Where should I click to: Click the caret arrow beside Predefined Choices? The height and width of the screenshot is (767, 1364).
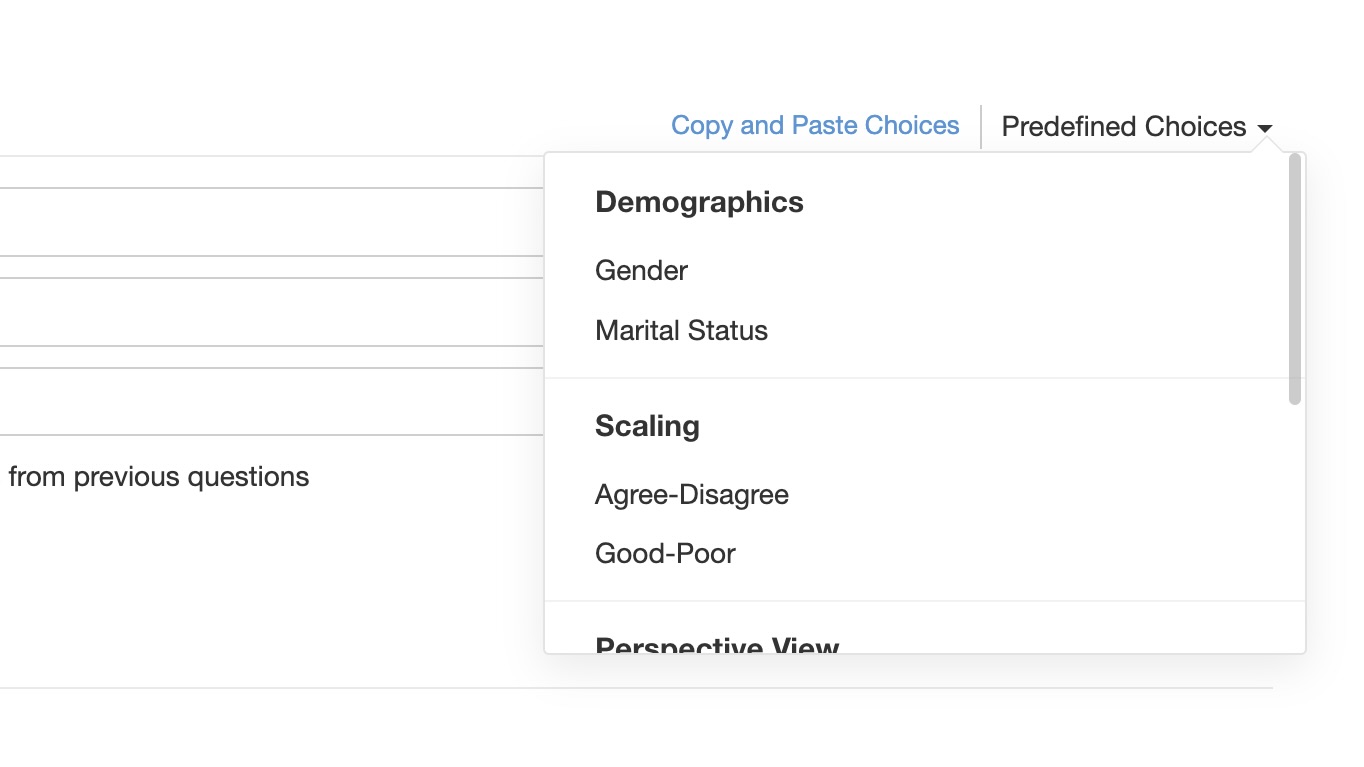[1265, 128]
